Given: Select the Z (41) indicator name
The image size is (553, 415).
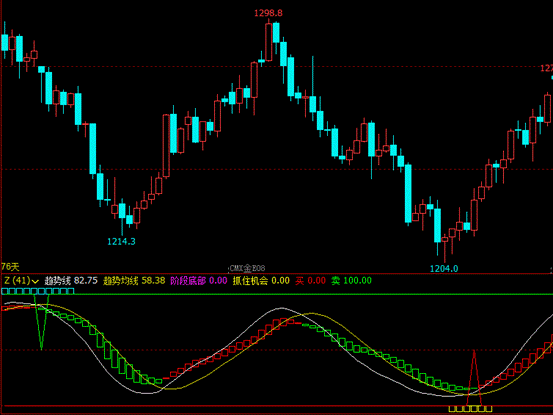Looking at the screenshot, I should tap(17, 281).
